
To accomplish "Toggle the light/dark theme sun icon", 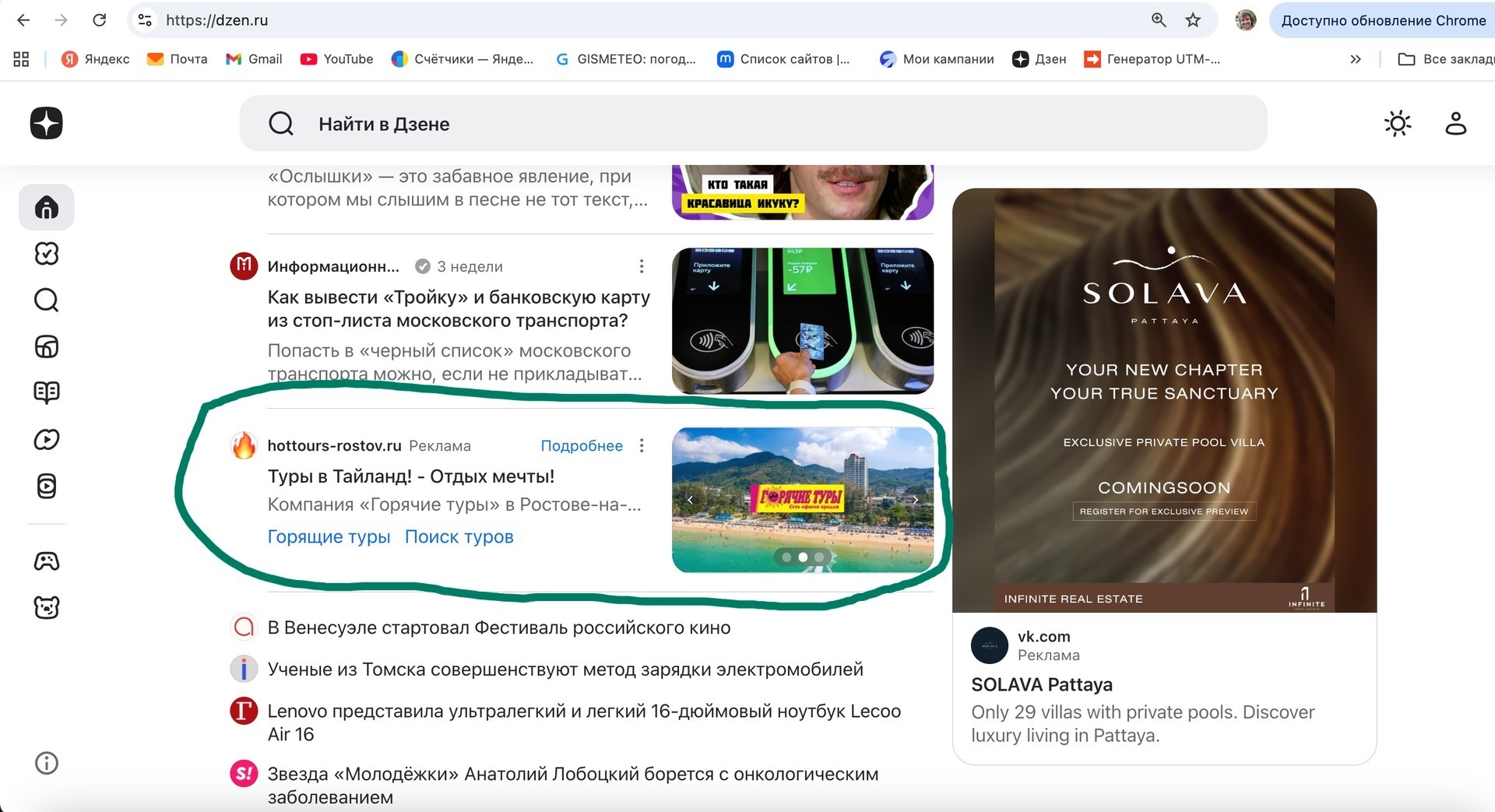I will click(1398, 123).
